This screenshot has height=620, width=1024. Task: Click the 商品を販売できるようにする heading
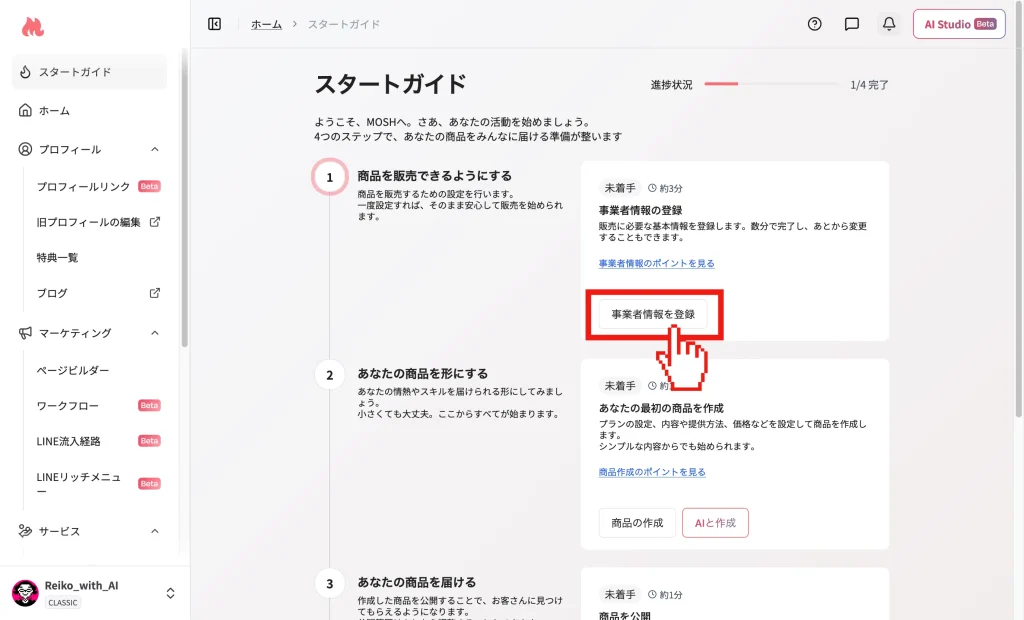(x=434, y=176)
